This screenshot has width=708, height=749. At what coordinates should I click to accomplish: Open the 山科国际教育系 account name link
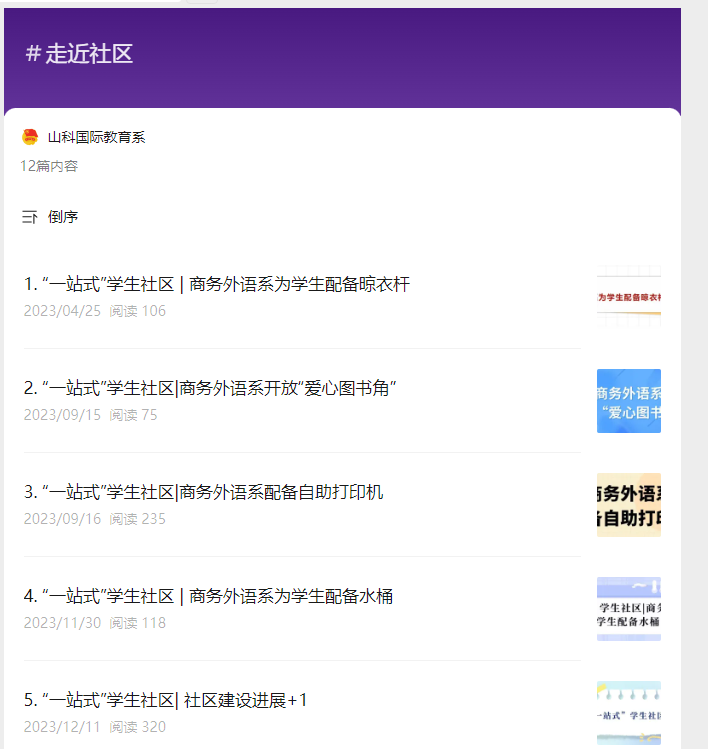point(96,137)
